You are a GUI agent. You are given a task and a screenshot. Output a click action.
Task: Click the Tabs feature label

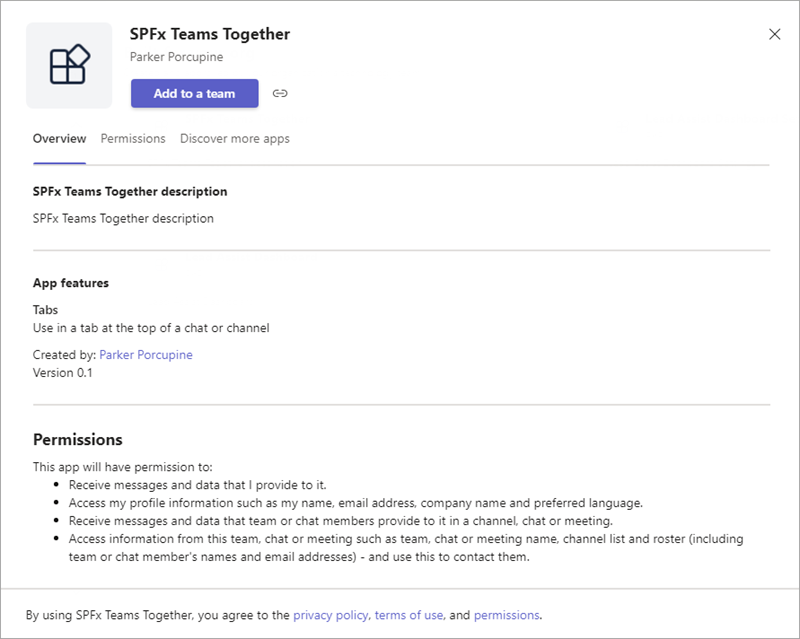coord(45,310)
